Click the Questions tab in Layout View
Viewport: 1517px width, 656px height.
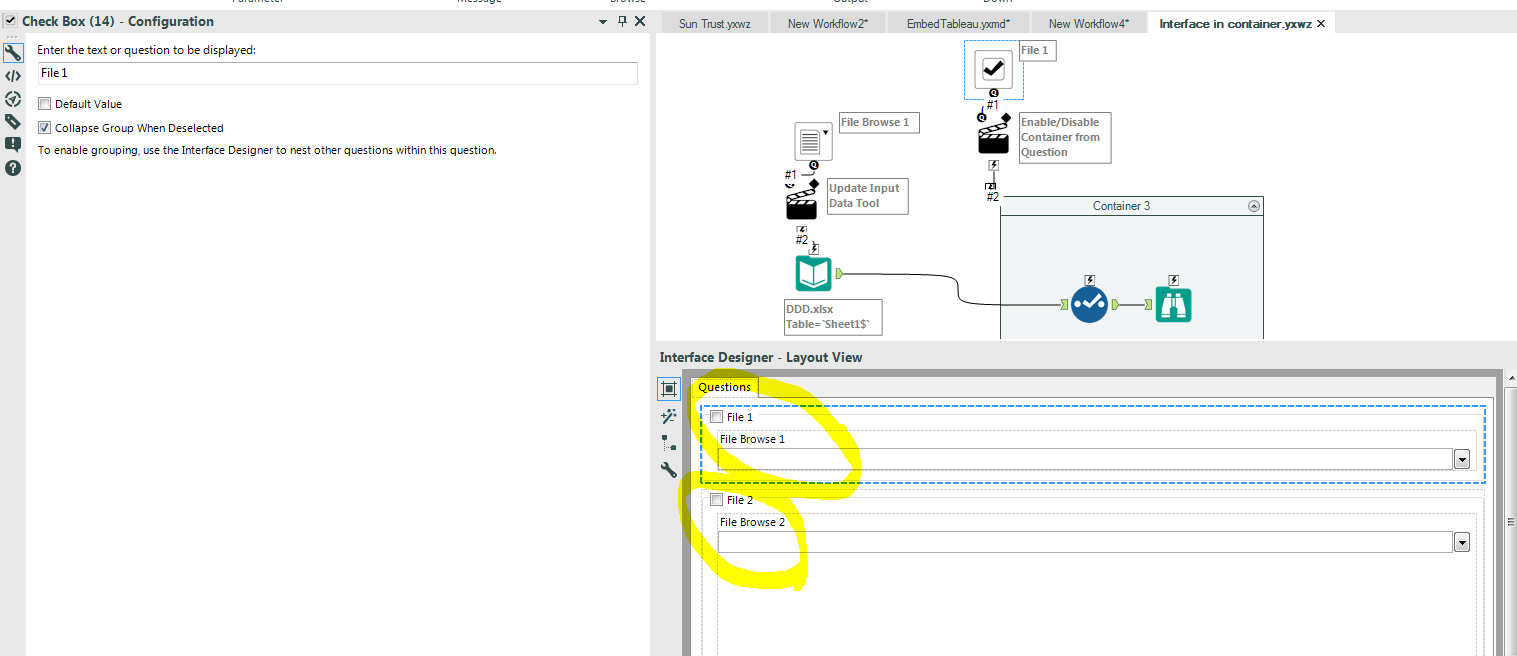click(x=724, y=387)
